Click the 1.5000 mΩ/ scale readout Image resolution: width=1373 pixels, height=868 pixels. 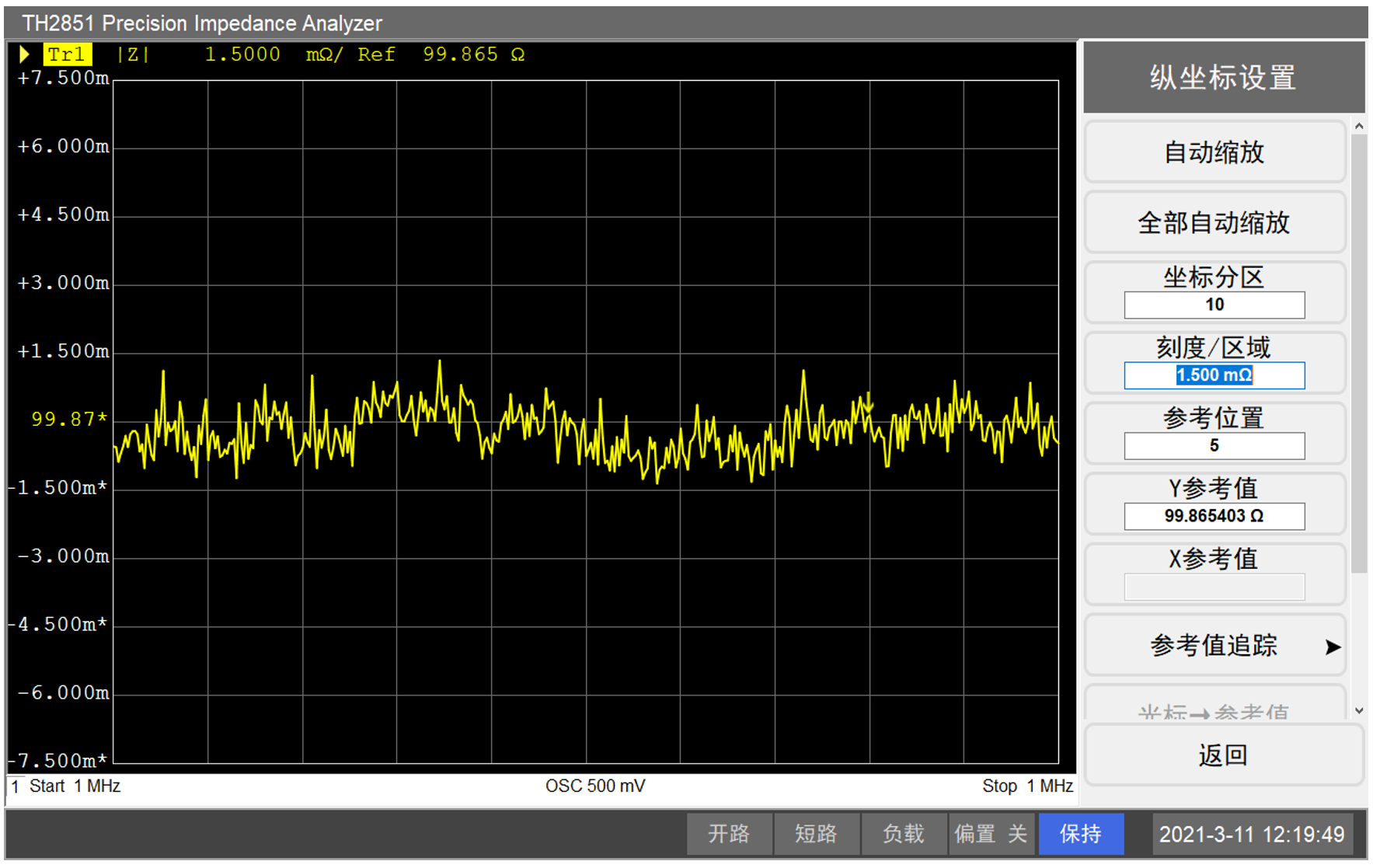[x=274, y=54]
